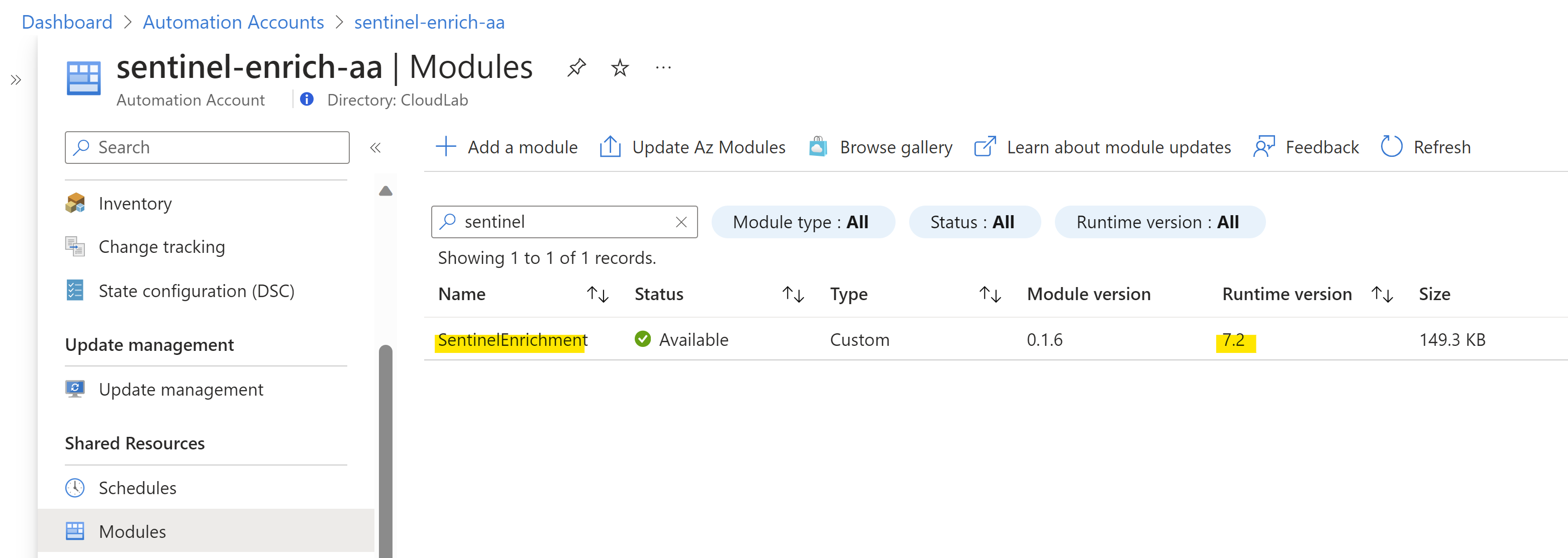Click module version 0.1.6 cell
Viewport: 1568px width, 558px height.
[x=1044, y=340]
